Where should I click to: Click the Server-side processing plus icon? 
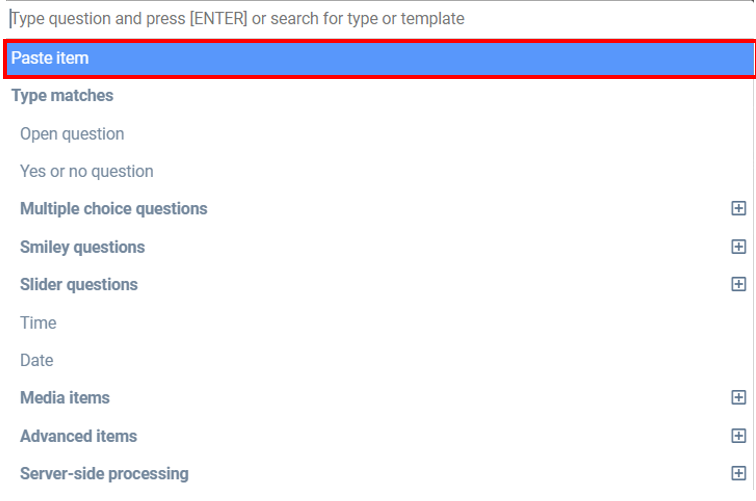click(x=738, y=474)
